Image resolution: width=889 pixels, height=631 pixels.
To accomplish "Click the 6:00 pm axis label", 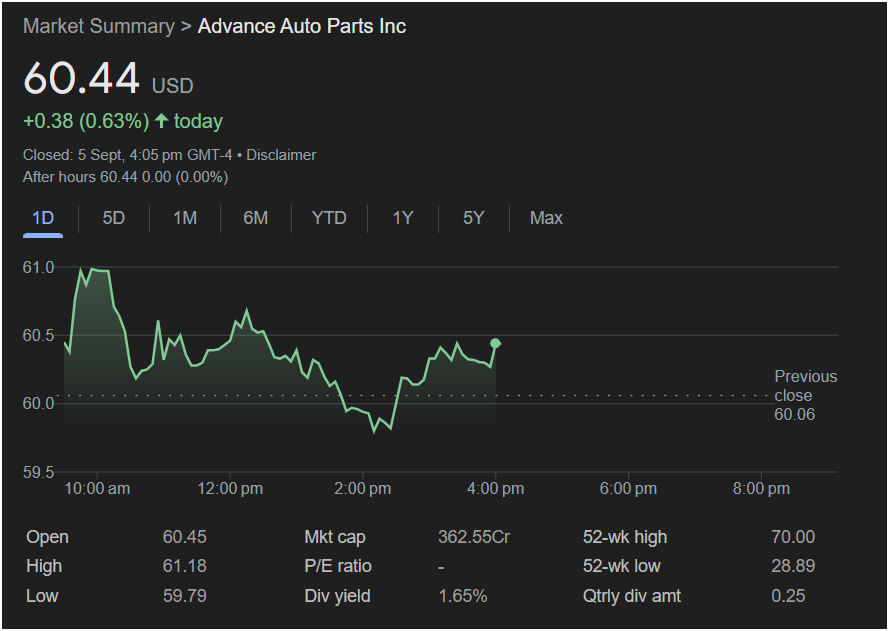I will point(628,489).
